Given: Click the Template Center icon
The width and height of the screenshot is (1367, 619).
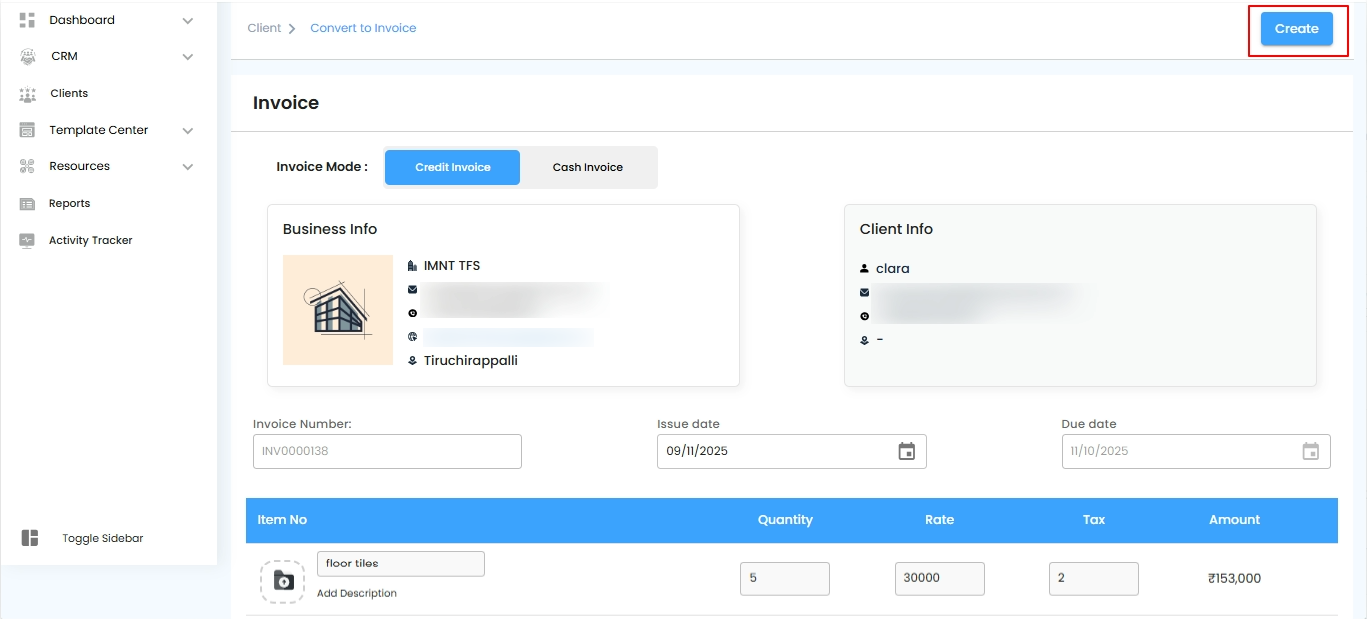Looking at the screenshot, I should point(28,130).
